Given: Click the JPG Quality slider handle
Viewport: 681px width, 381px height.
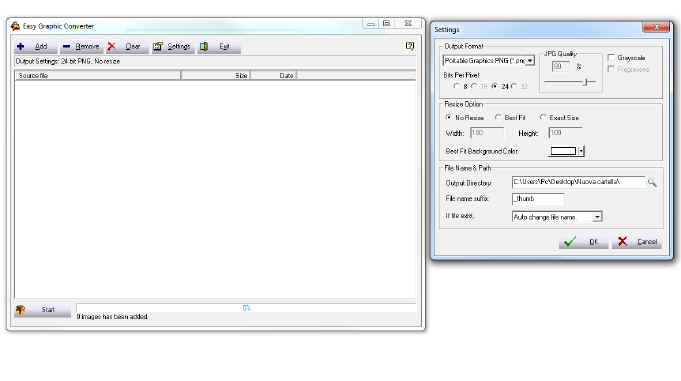Looking at the screenshot, I should 586,82.
